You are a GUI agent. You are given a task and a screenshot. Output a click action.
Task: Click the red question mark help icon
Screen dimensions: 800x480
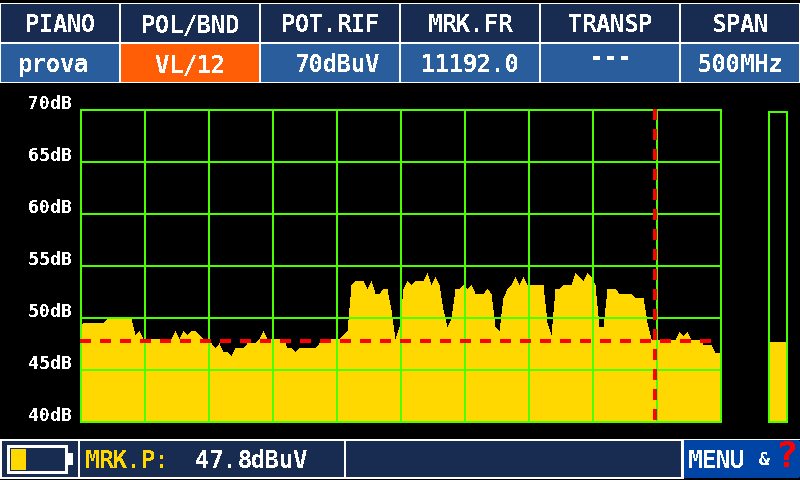tap(787, 453)
